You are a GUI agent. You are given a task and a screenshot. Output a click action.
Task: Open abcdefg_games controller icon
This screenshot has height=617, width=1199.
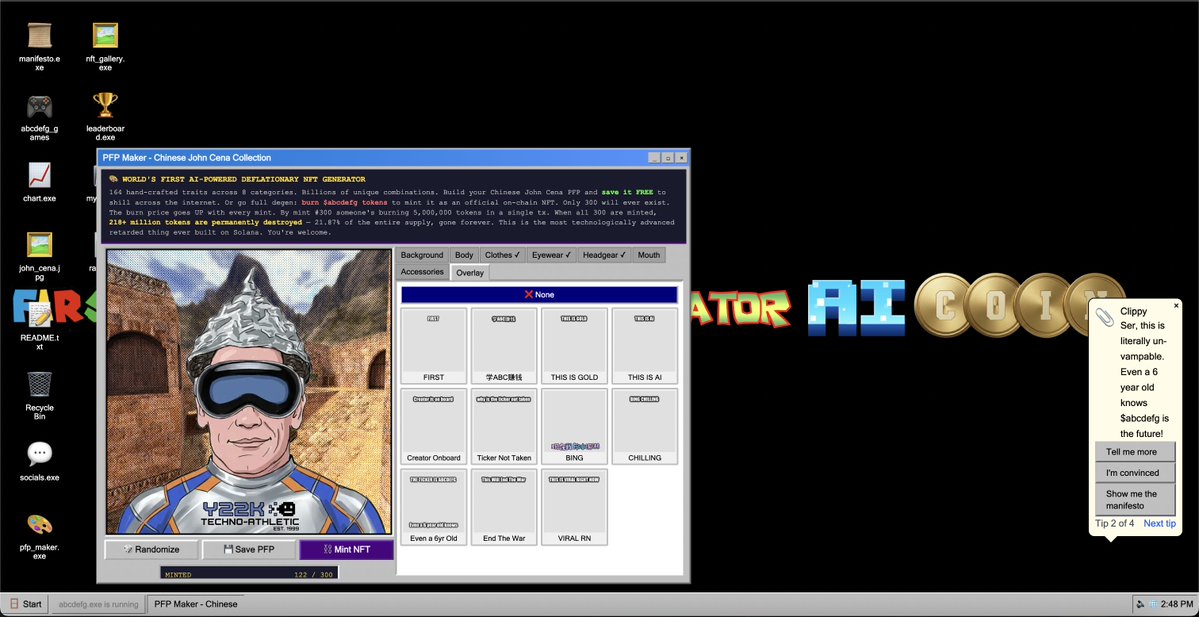tap(40, 116)
